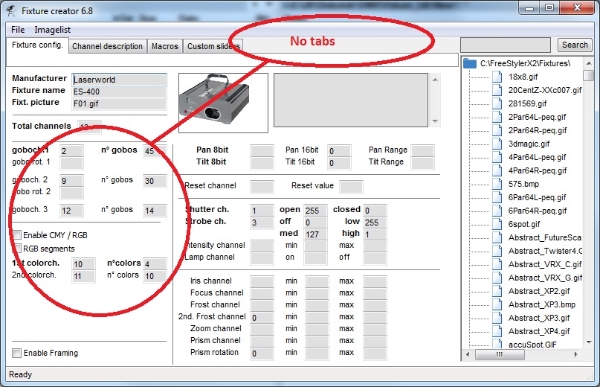Click the Fixt. picture field F01.gif
Screen dimensions: 600x387
click(x=119, y=103)
